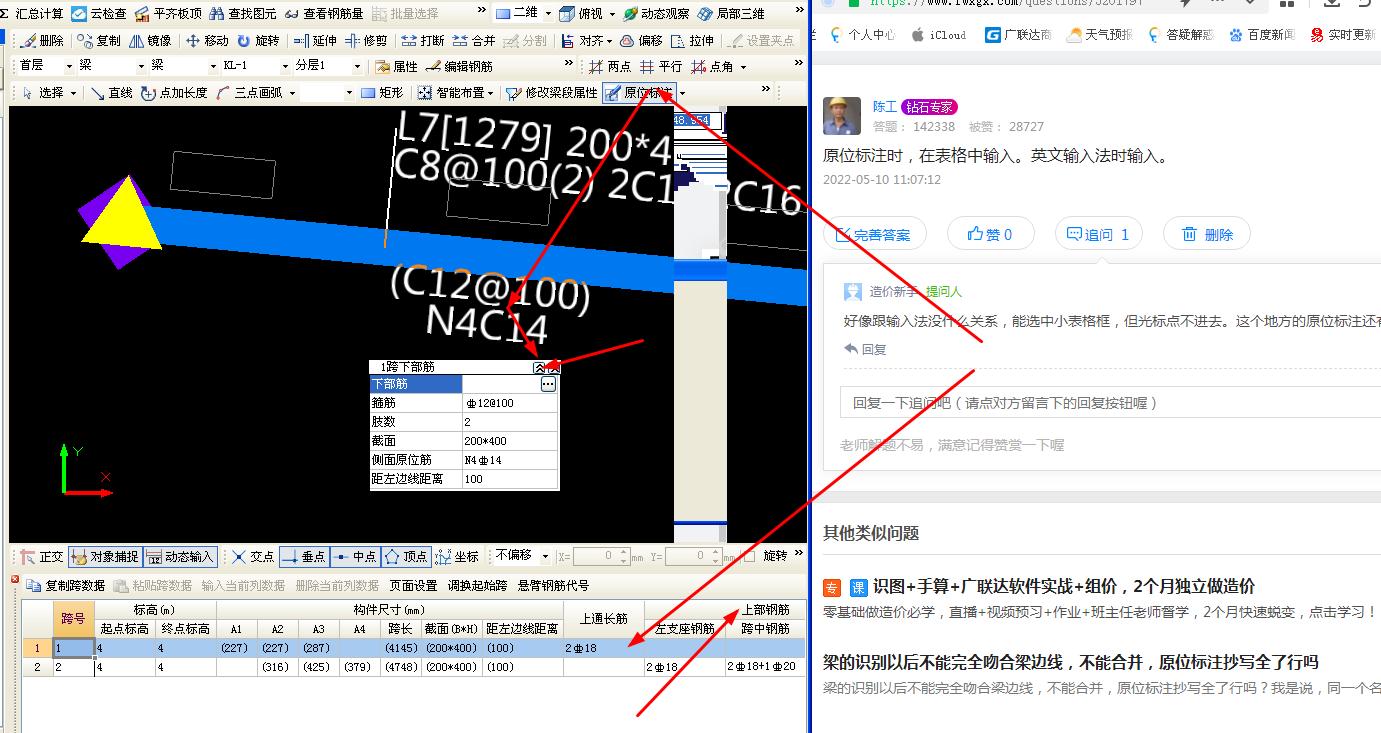Toggle 动态输入 dynamic input

pos(180,556)
